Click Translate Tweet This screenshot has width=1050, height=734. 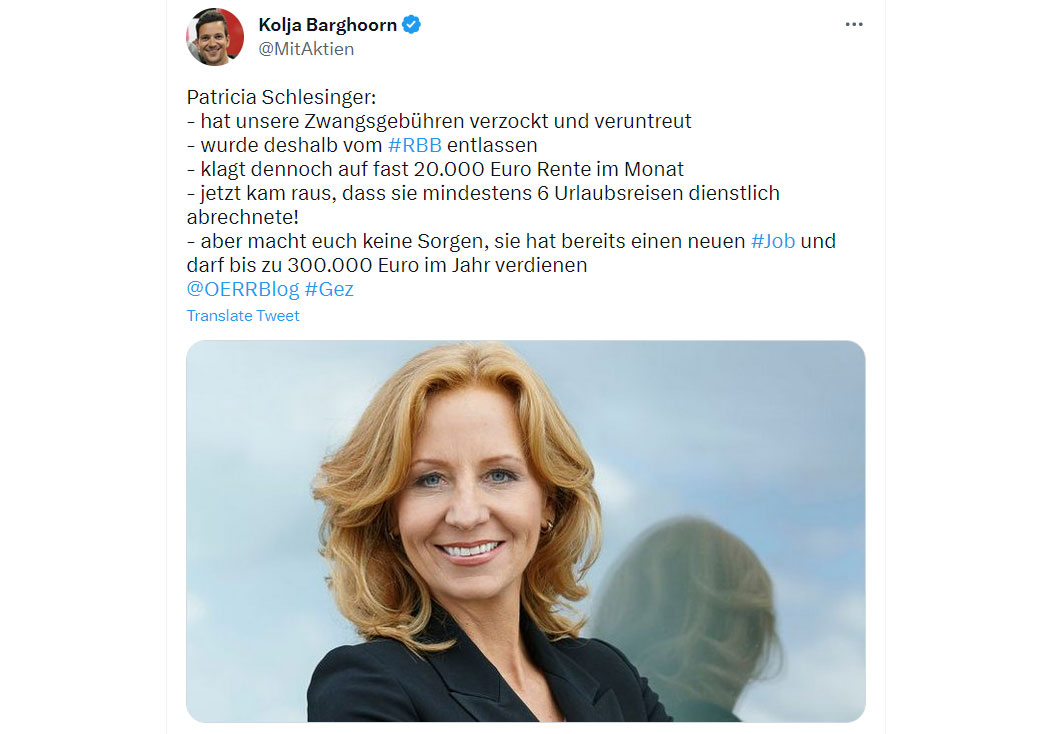tap(243, 315)
